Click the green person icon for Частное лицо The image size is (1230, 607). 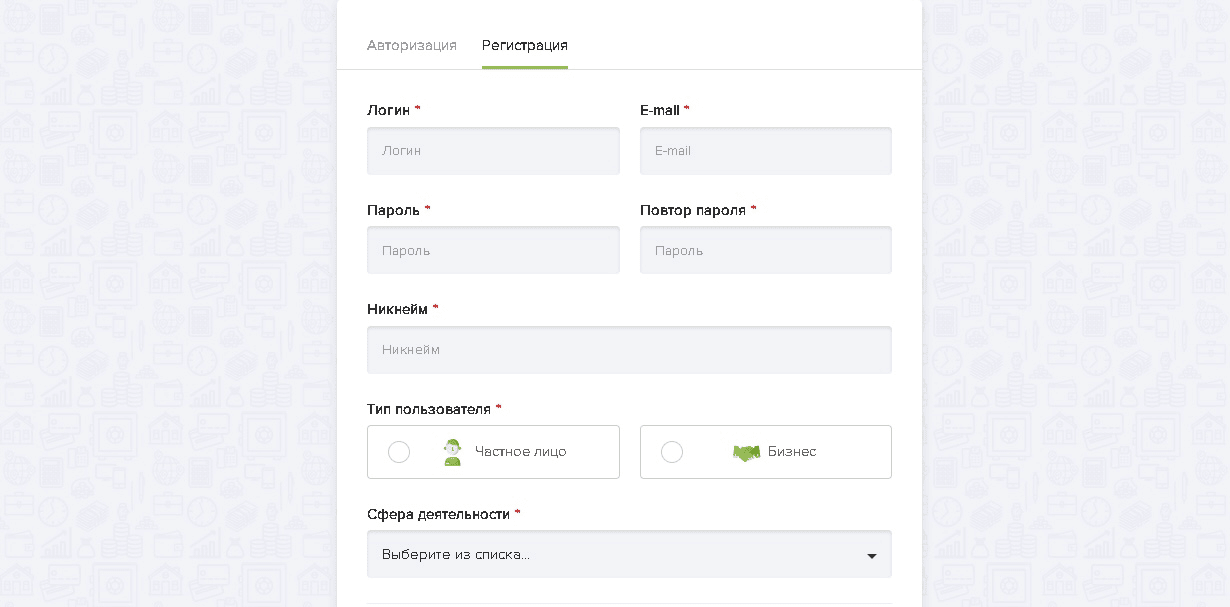point(452,452)
